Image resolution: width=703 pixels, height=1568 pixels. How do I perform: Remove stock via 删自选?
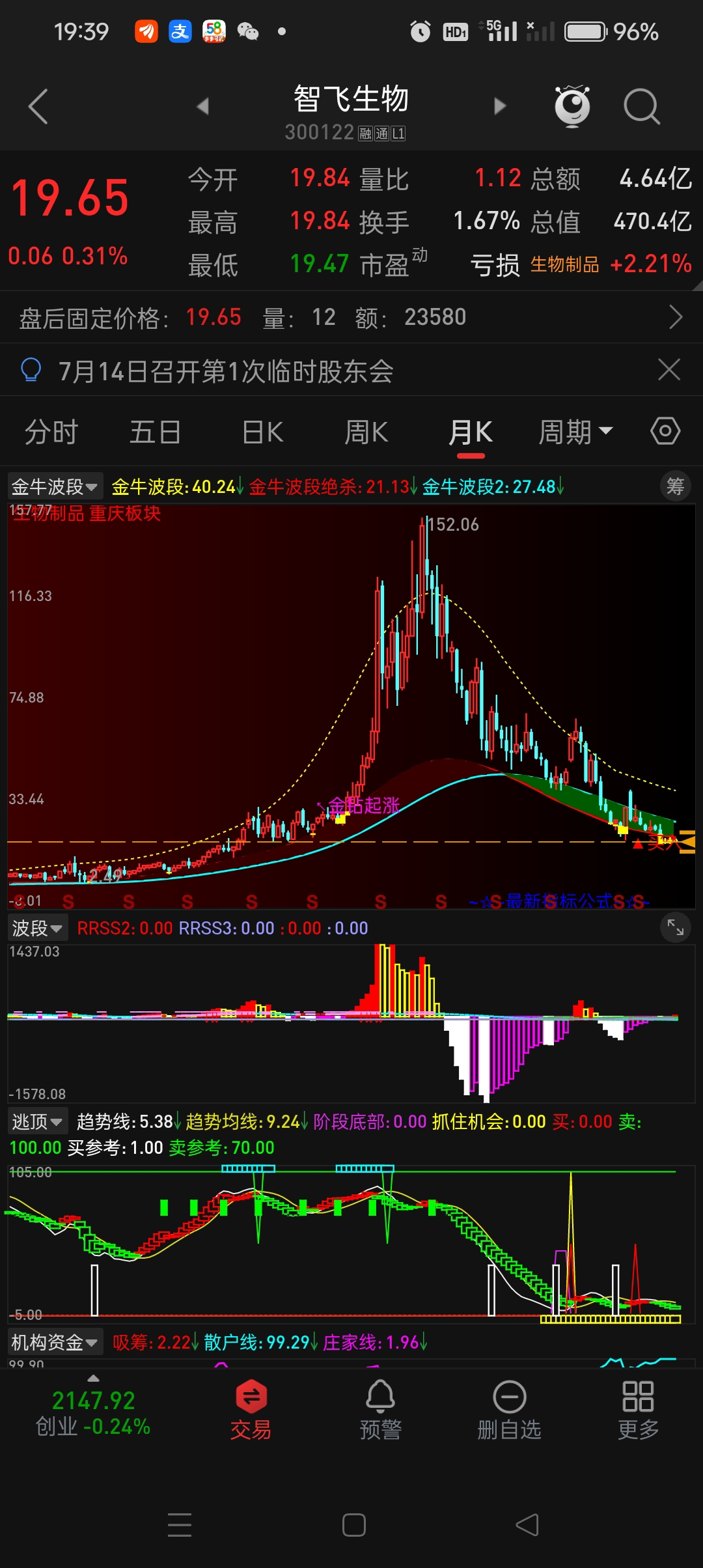coord(509,1410)
